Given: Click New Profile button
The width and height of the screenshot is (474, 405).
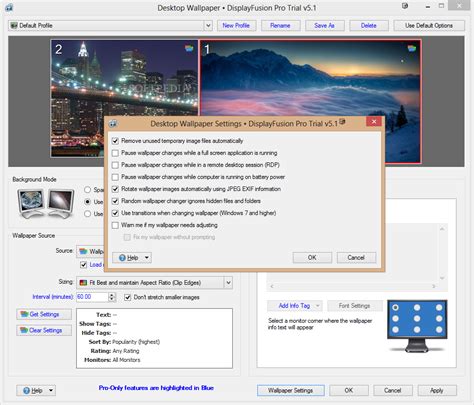Looking at the screenshot, I should (236, 26).
